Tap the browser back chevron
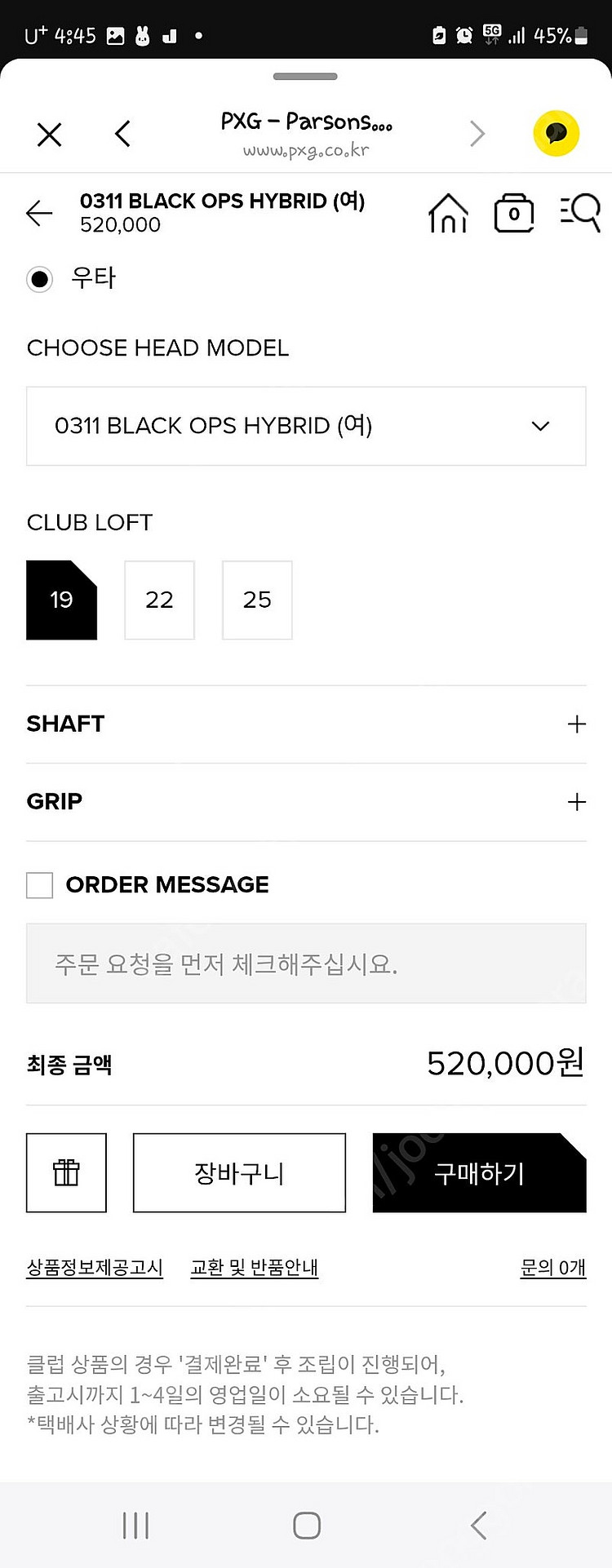This screenshot has width=612, height=1568. coord(122,134)
